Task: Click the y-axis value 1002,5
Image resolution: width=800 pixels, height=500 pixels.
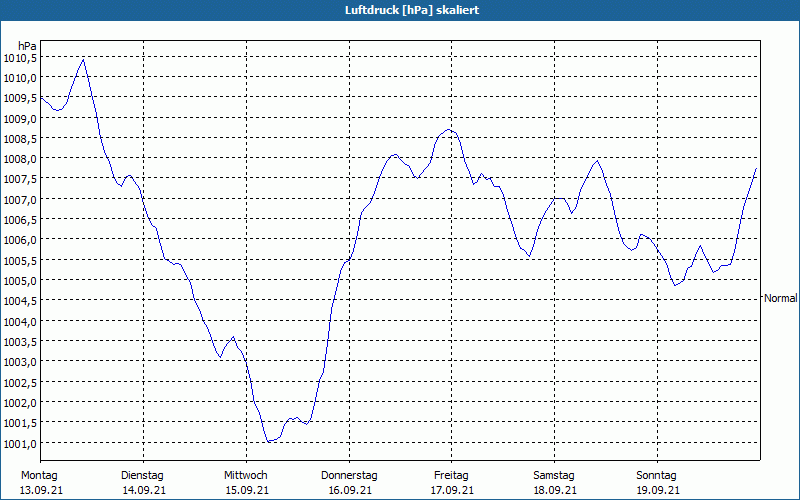Action: click(20, 382)
